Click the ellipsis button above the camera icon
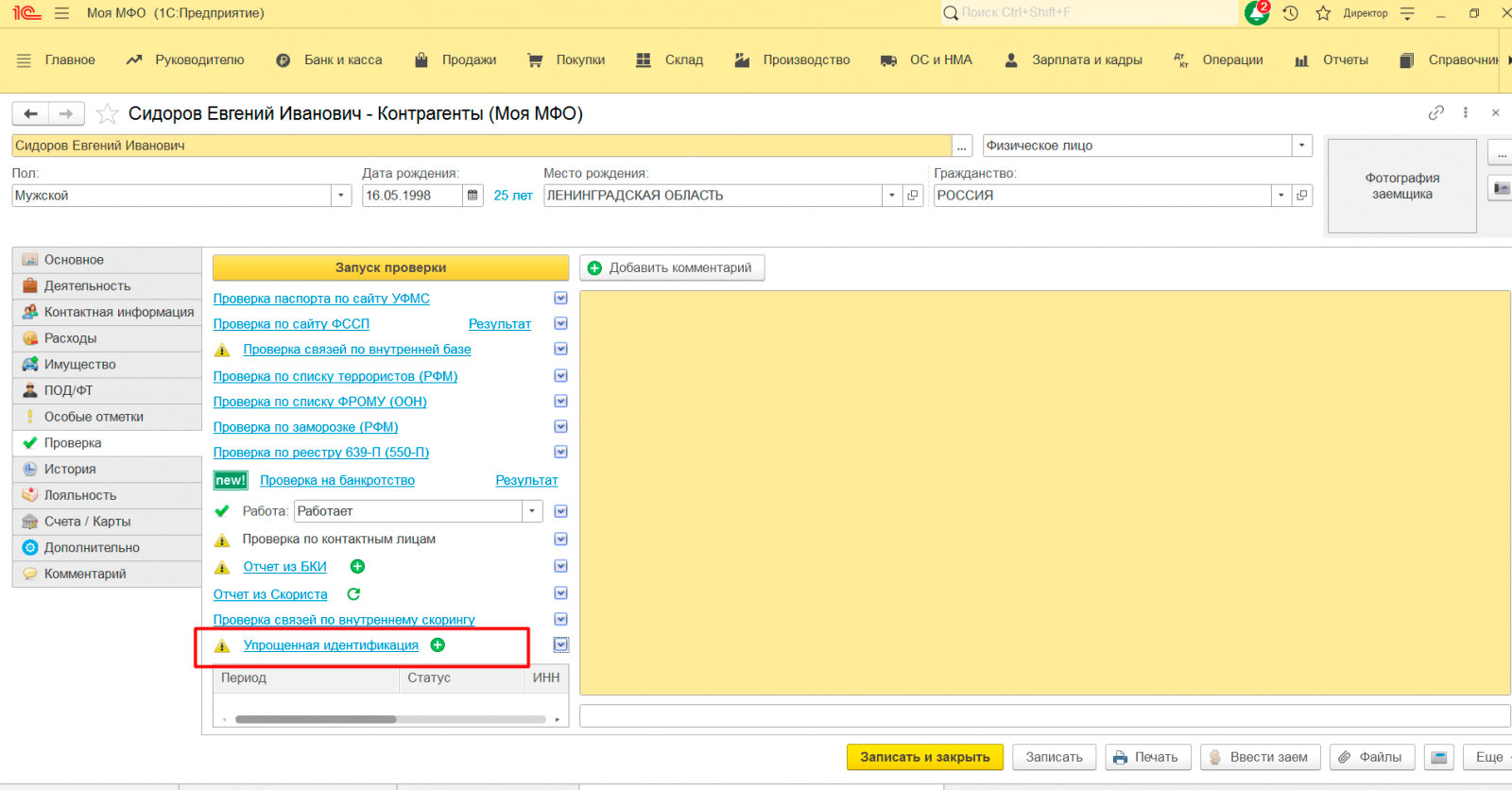Image resolution: width=1512 pixels, height=790 pixels. pos(1501,152)
